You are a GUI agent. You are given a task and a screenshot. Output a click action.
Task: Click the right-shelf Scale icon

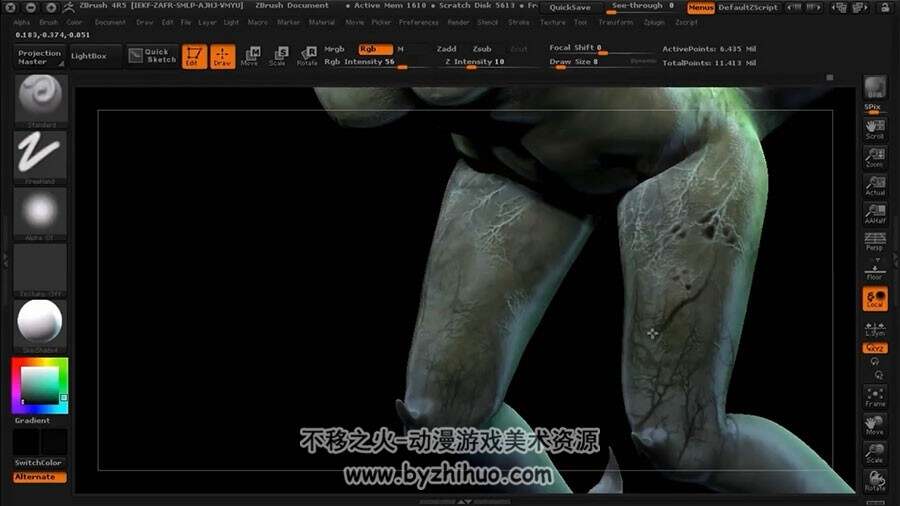(875, 453)
